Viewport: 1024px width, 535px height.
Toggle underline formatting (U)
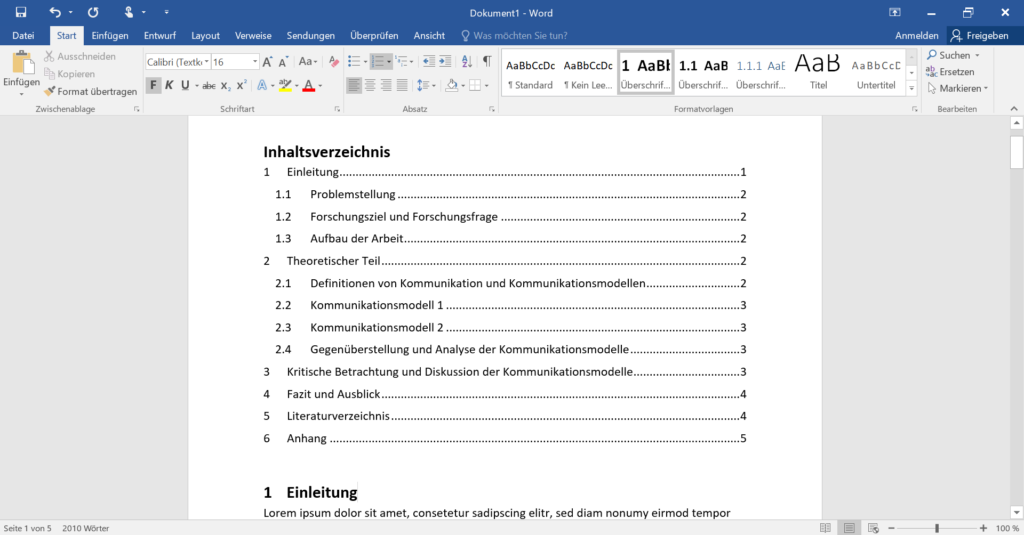(185, 86)
